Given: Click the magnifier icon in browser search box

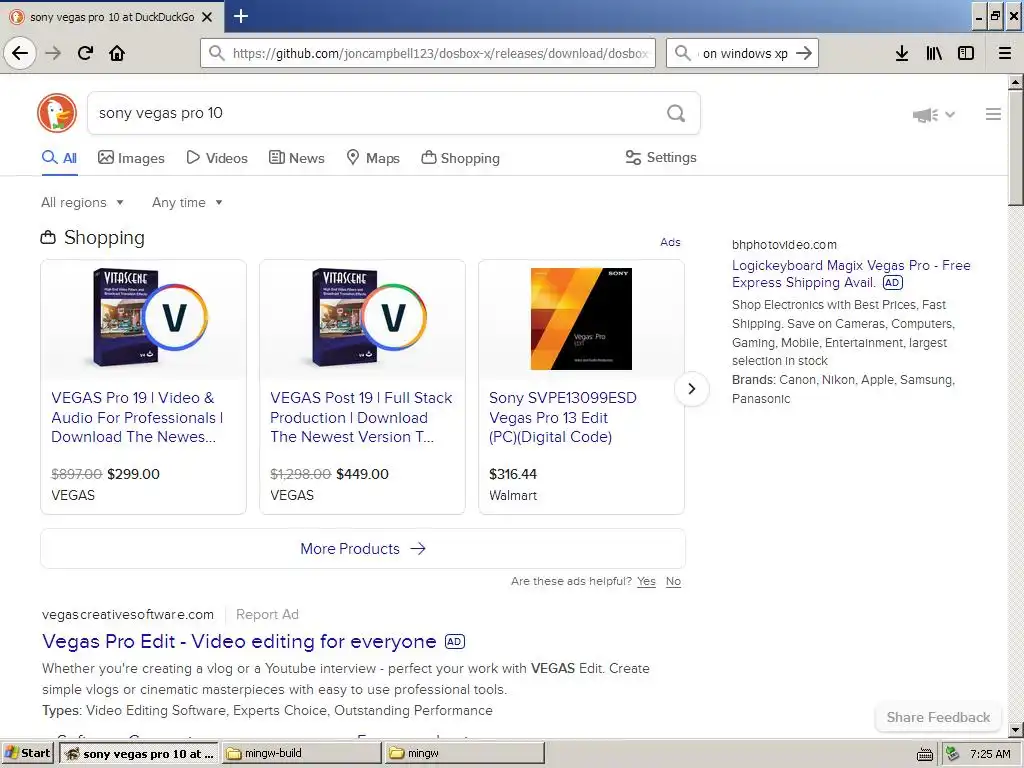Looking at the screenshot, I should tap(682, 53).
